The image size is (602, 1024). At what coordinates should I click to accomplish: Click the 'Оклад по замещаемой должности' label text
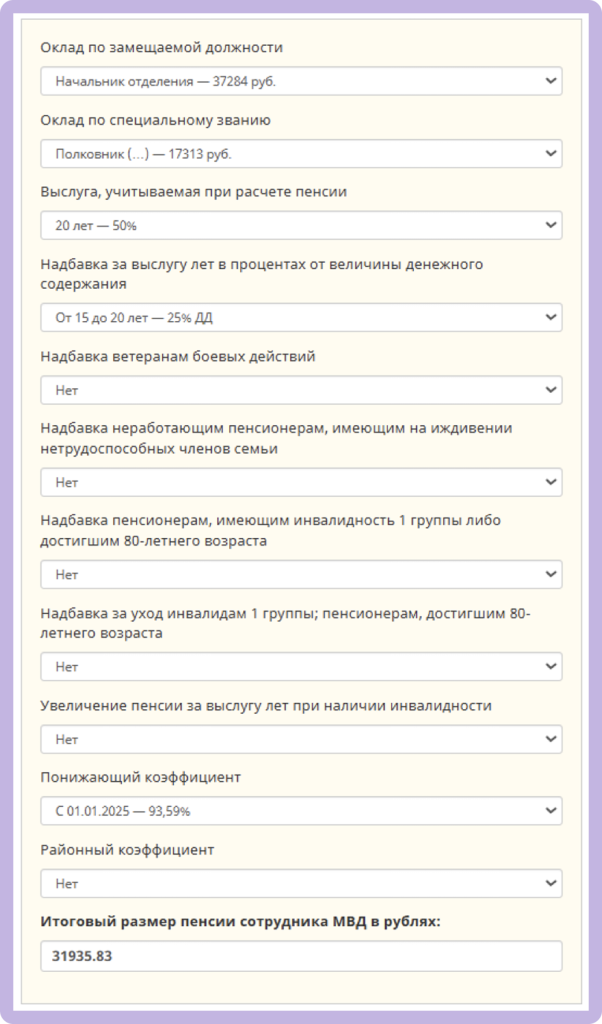click(x=162, y=47)
